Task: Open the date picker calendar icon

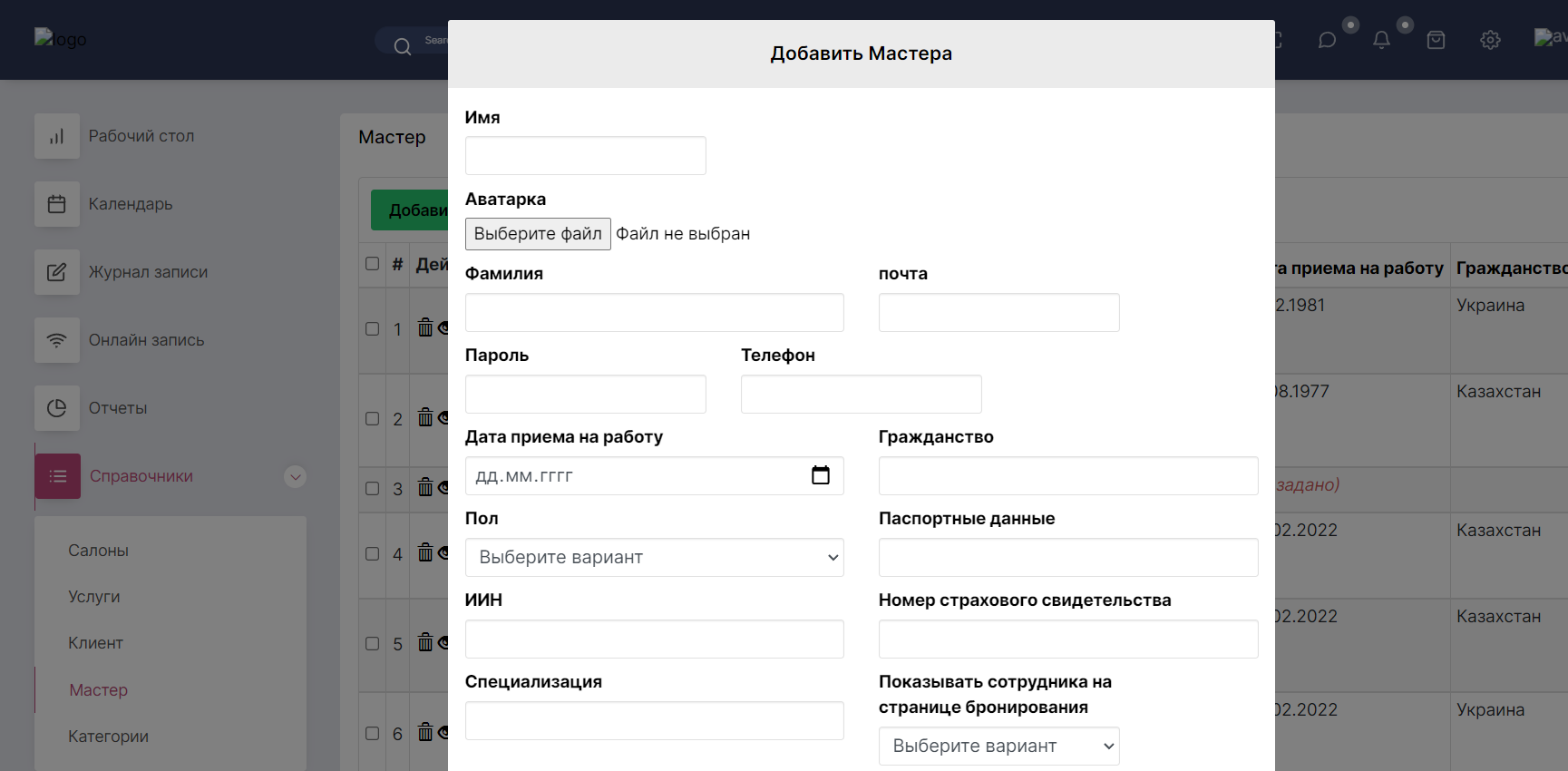Action: point(820,475)
